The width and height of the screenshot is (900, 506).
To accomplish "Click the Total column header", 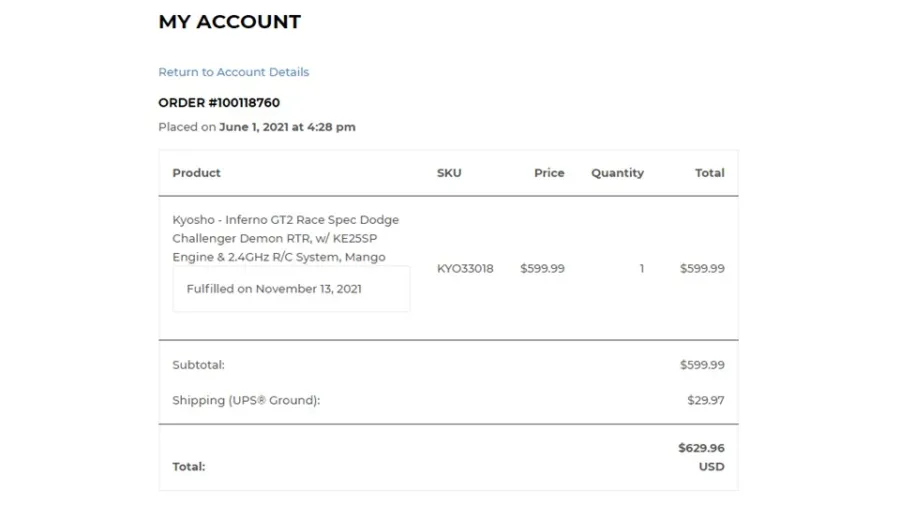I will [709, 173].
